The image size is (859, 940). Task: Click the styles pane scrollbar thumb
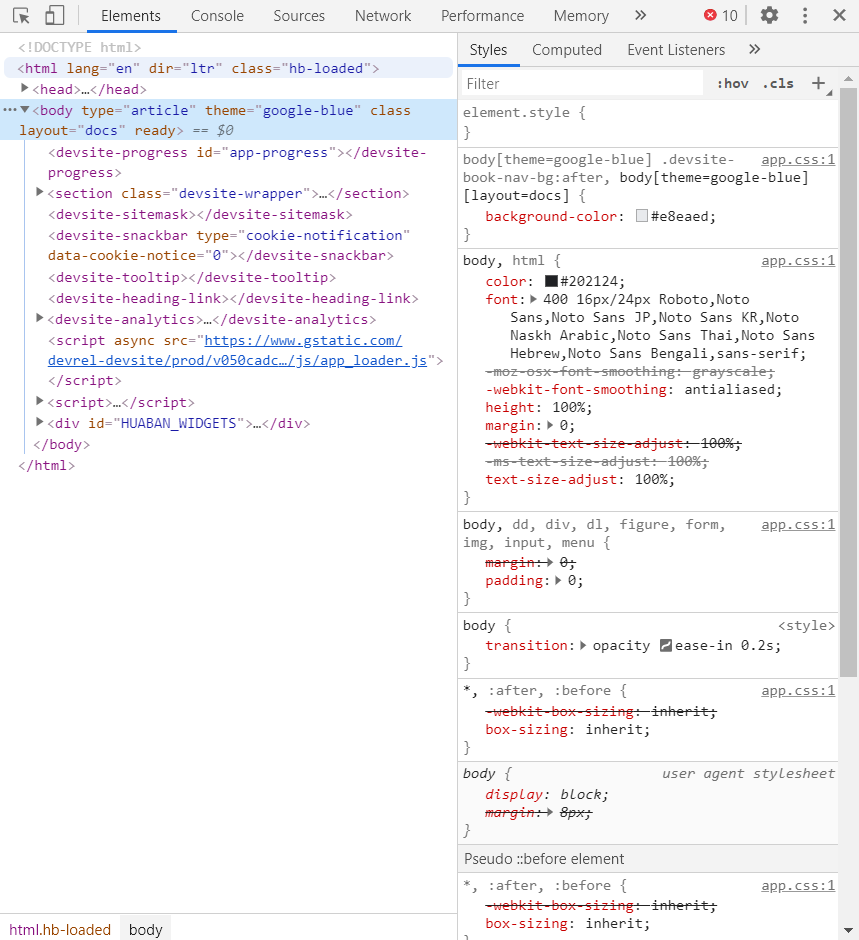848,382
